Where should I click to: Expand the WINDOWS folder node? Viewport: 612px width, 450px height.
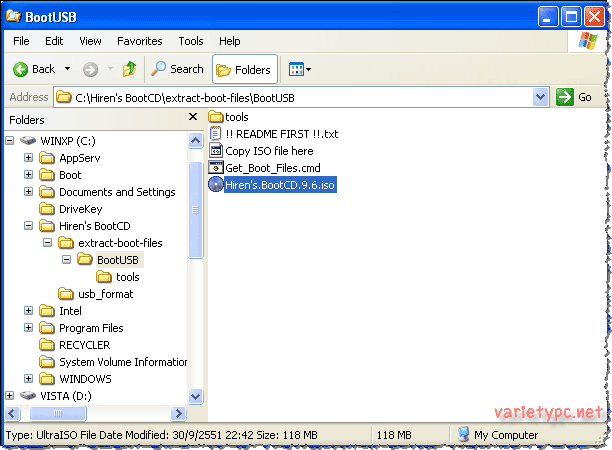click(28, 379)
